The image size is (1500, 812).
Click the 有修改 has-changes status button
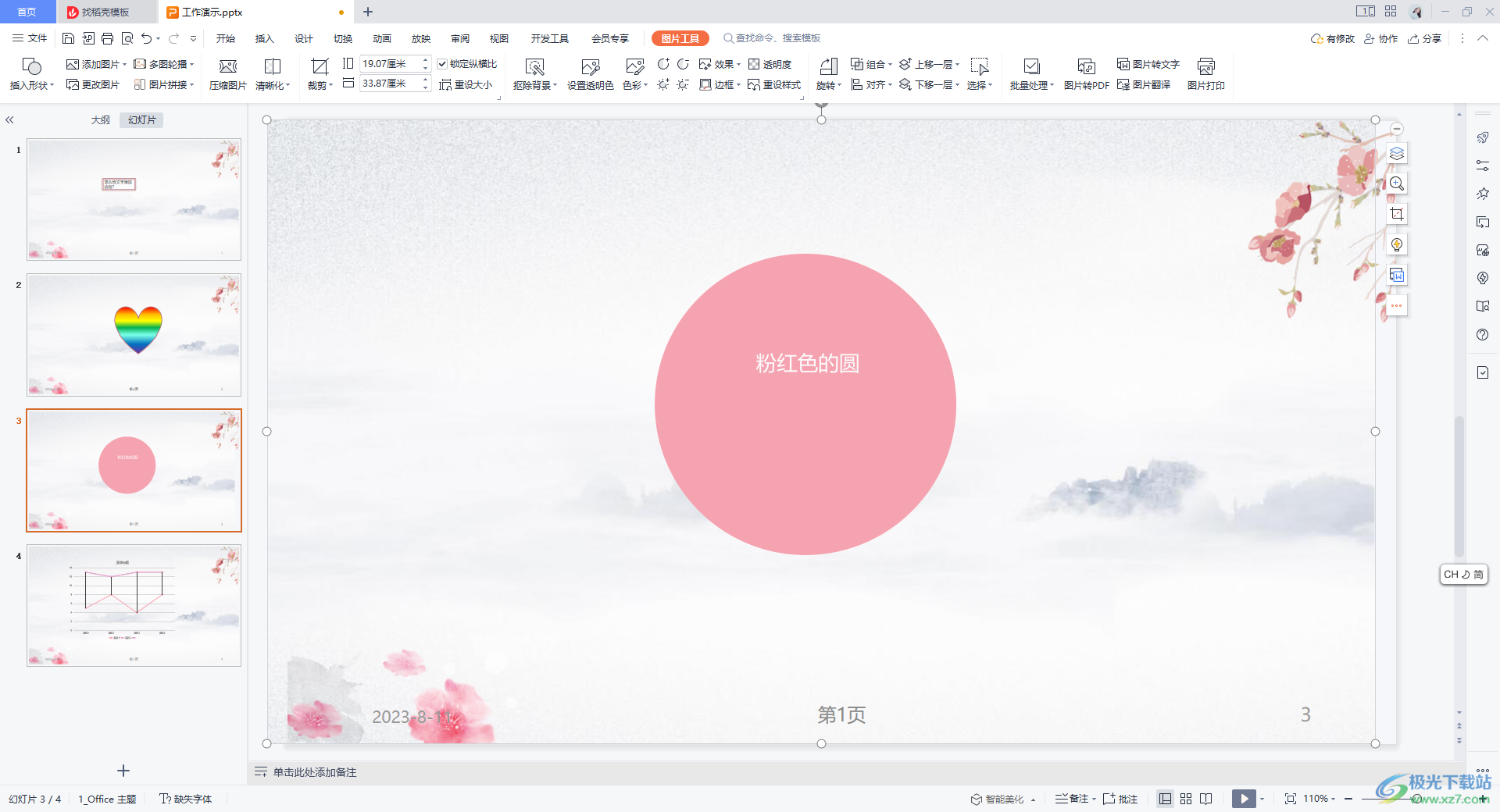1332,38
